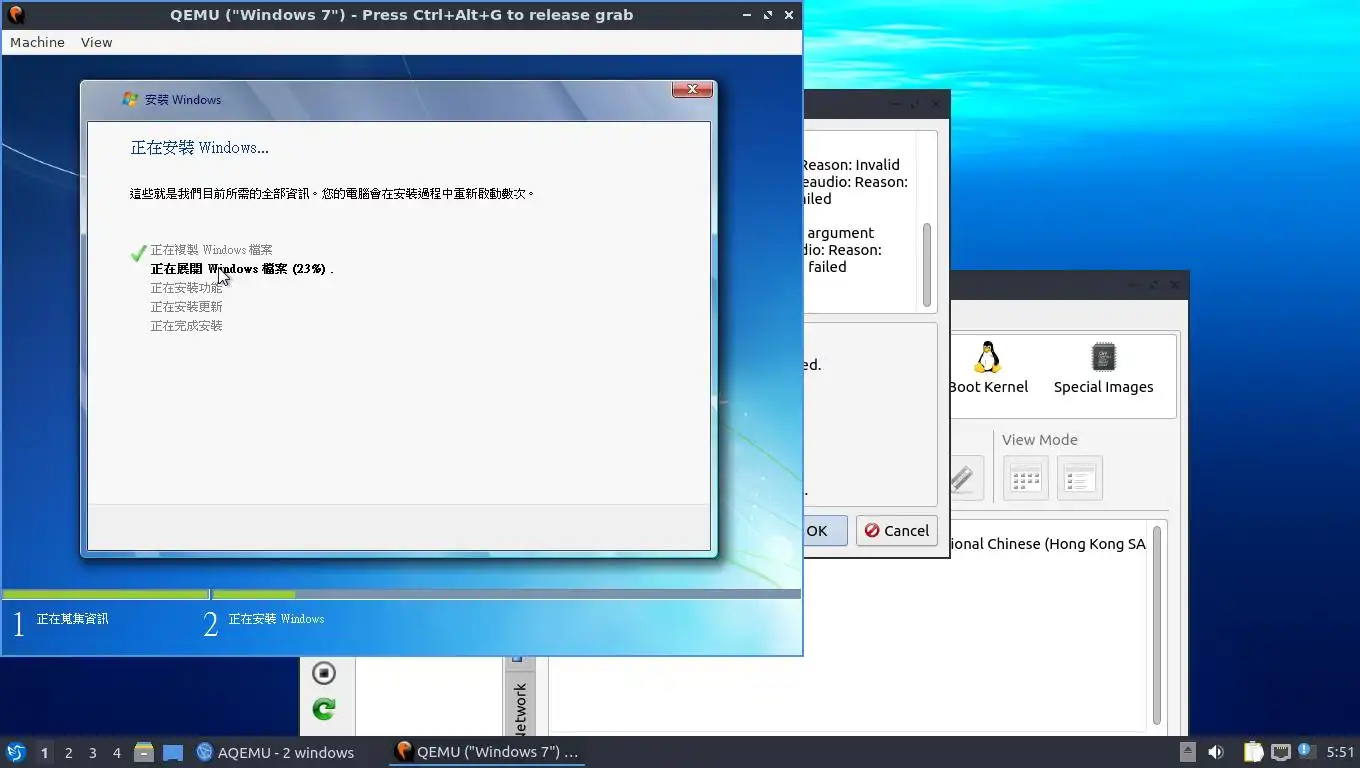Click the "正在完成安裝" step text
1360x768 pixels.
[186, 326]
